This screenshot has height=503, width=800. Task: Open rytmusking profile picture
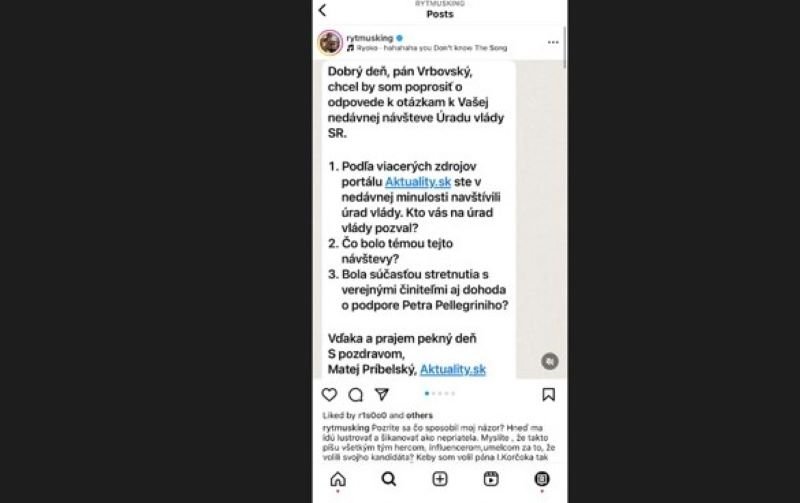(331, 42)
